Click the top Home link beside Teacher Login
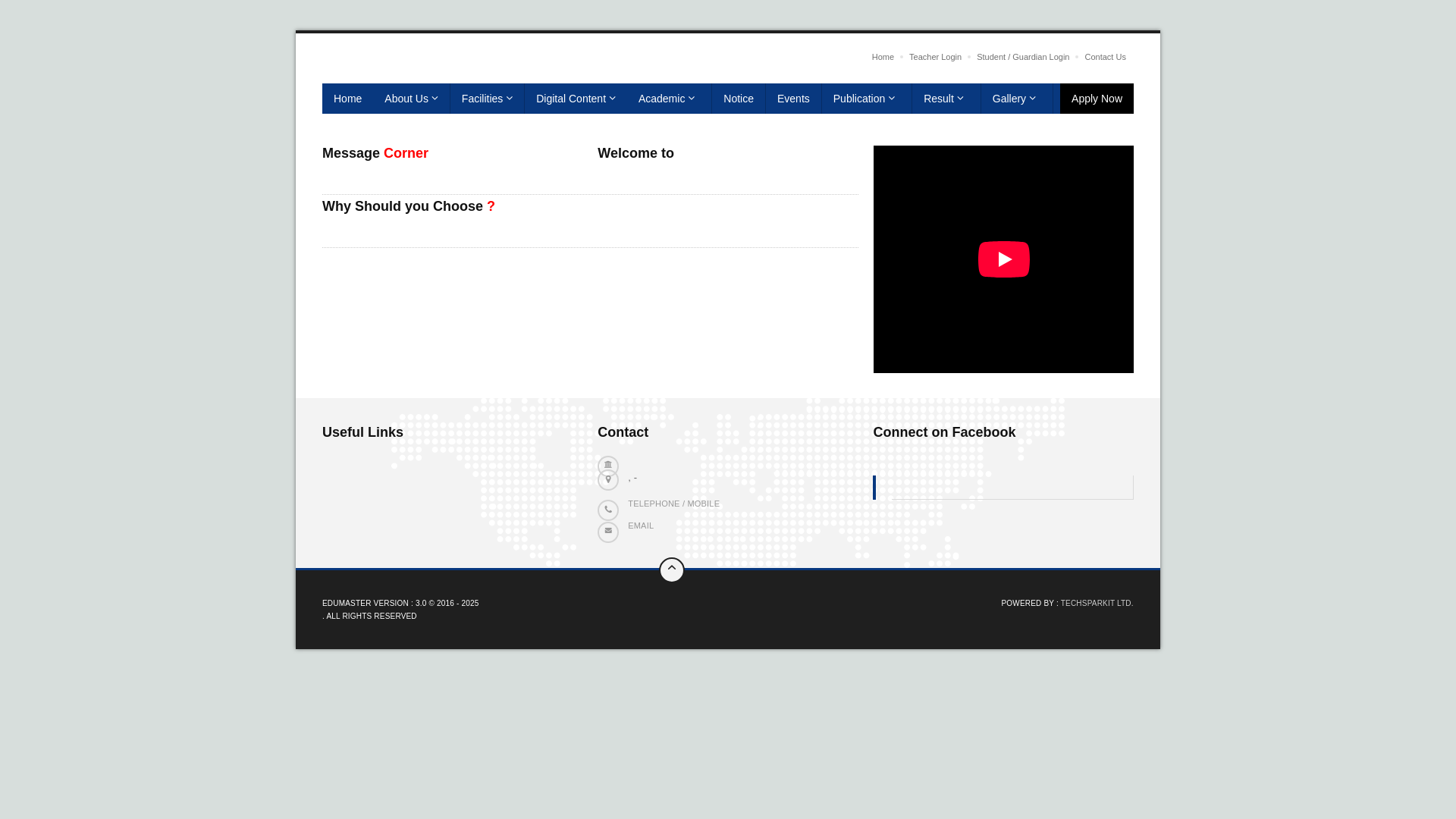 (x=883, y=57)
